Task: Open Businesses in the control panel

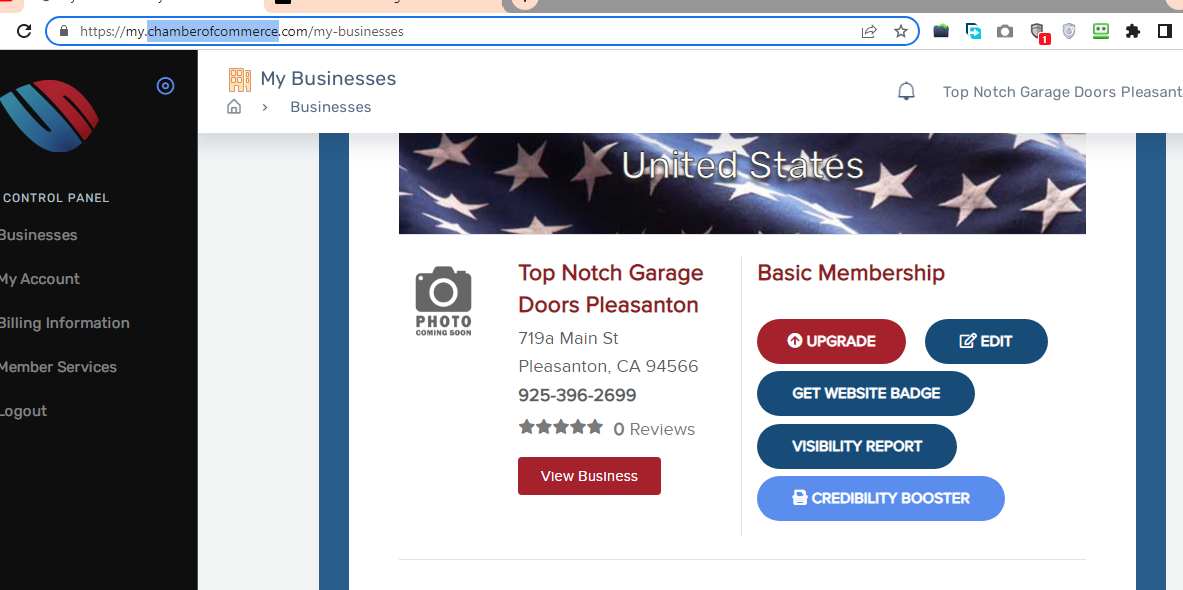Action: 38,235
